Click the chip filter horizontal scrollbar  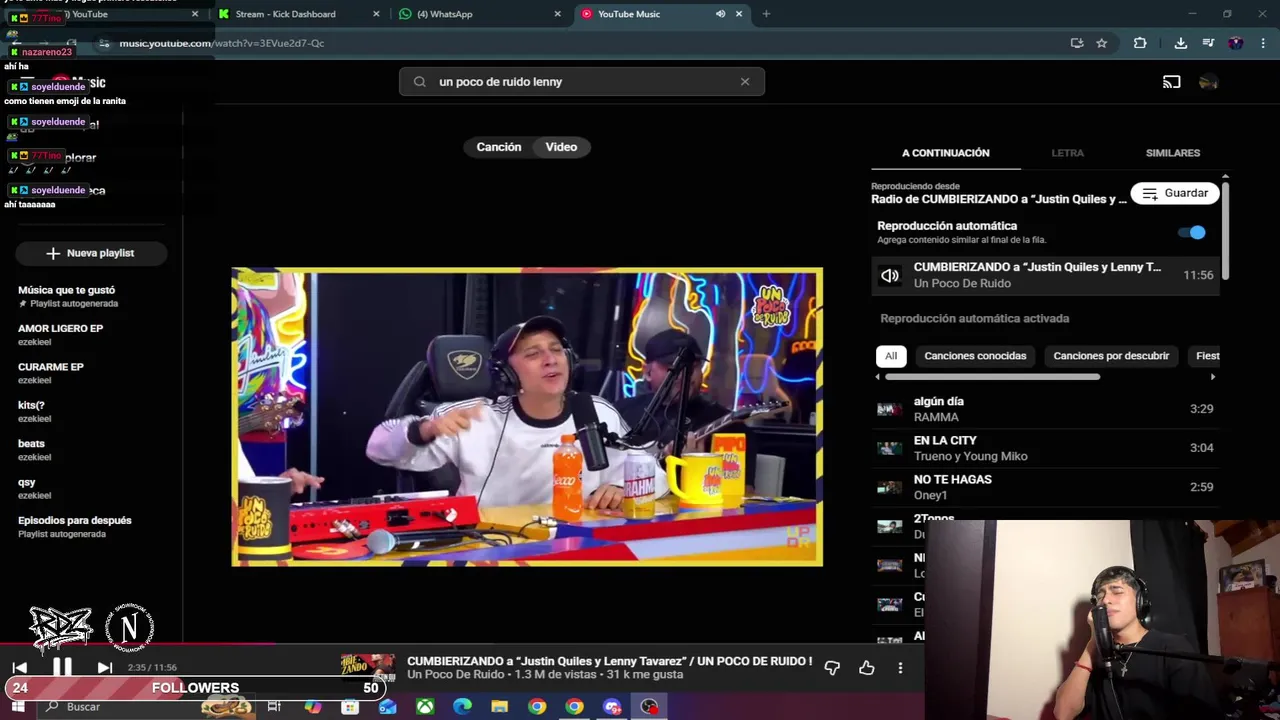[992, 377]
